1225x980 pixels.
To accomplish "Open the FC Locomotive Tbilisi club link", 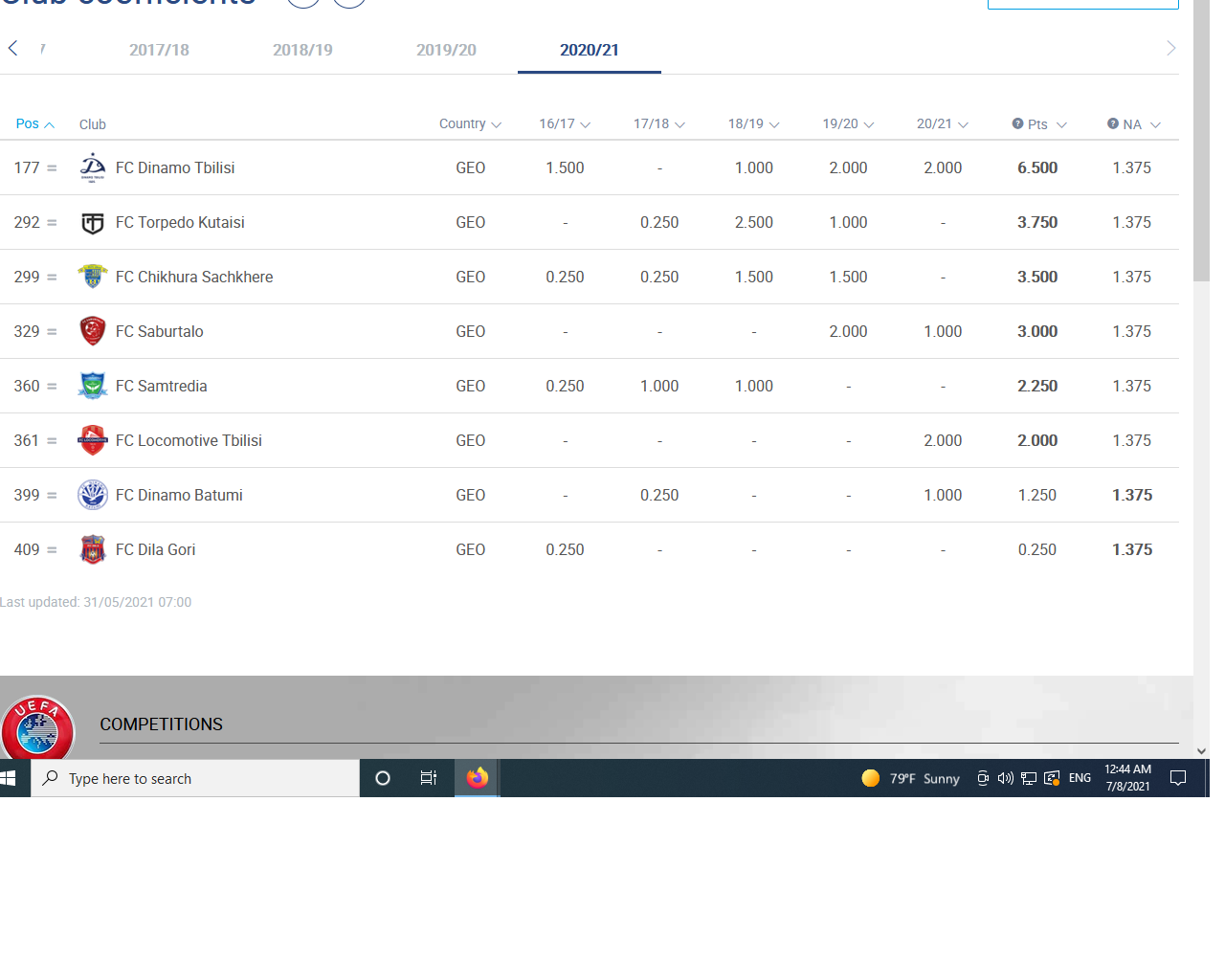I will pyautogui.click(x=189, y=440).
